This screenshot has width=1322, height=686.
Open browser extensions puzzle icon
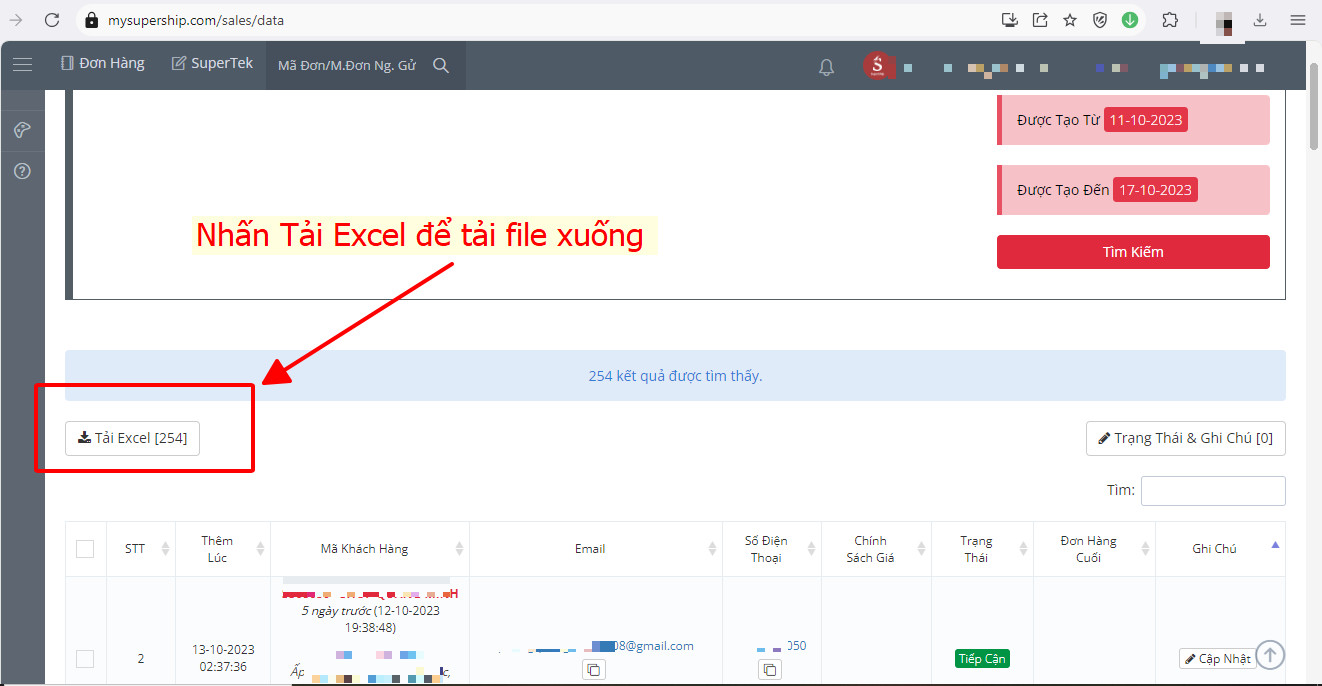point(1170,20)
